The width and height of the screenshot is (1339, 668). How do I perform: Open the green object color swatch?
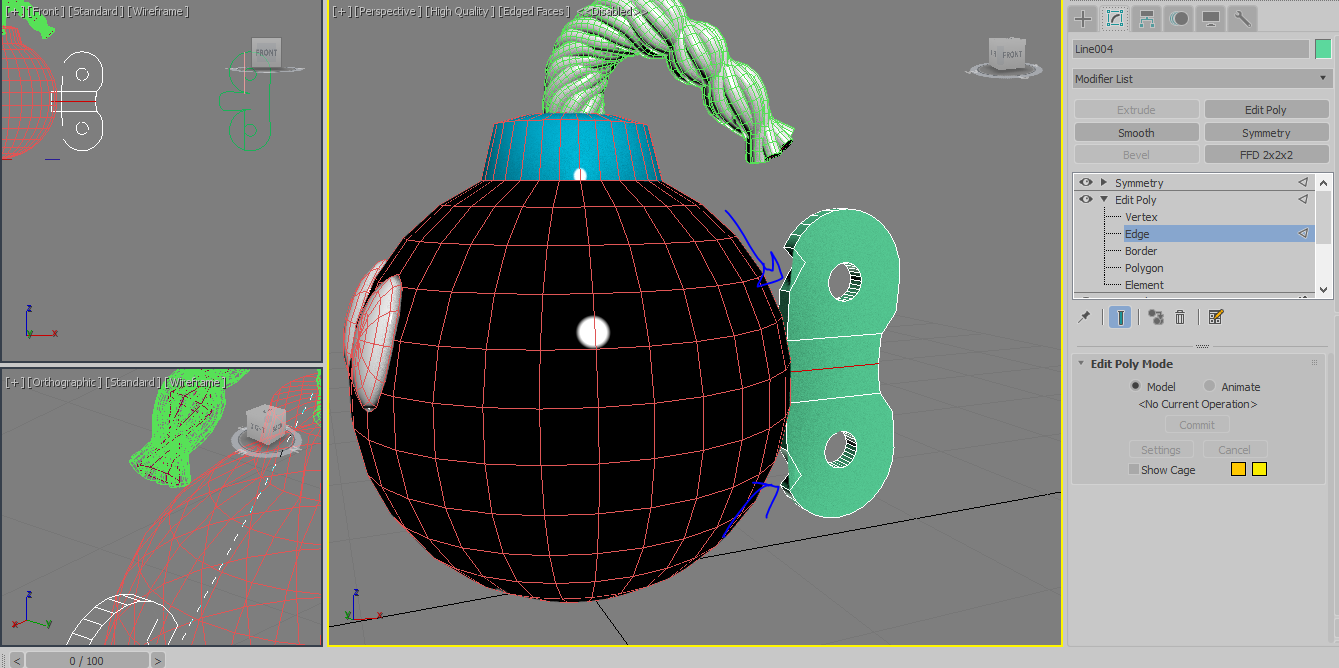coord(1323,49)
